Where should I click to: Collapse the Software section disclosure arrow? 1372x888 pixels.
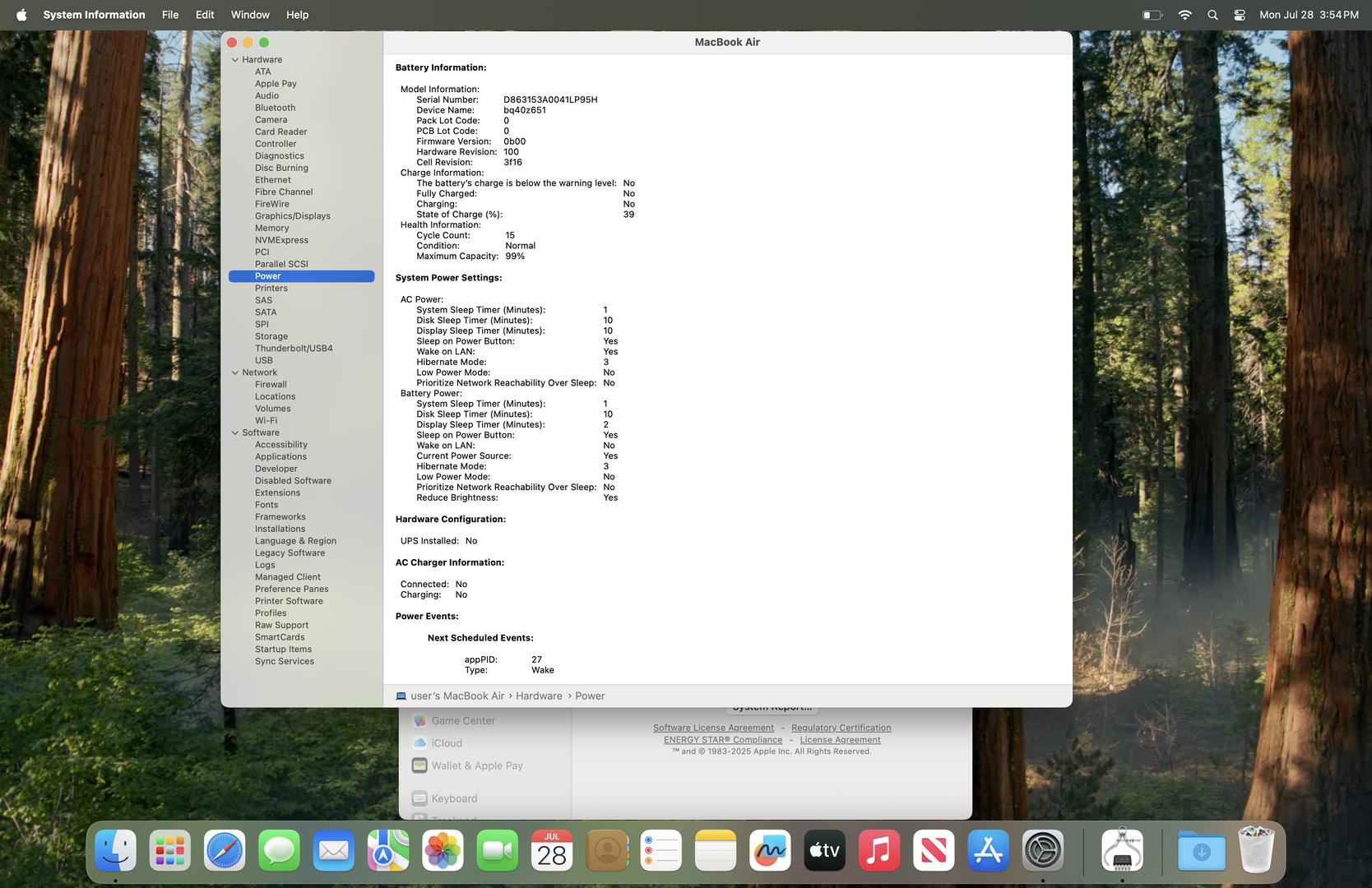point(235,432)
